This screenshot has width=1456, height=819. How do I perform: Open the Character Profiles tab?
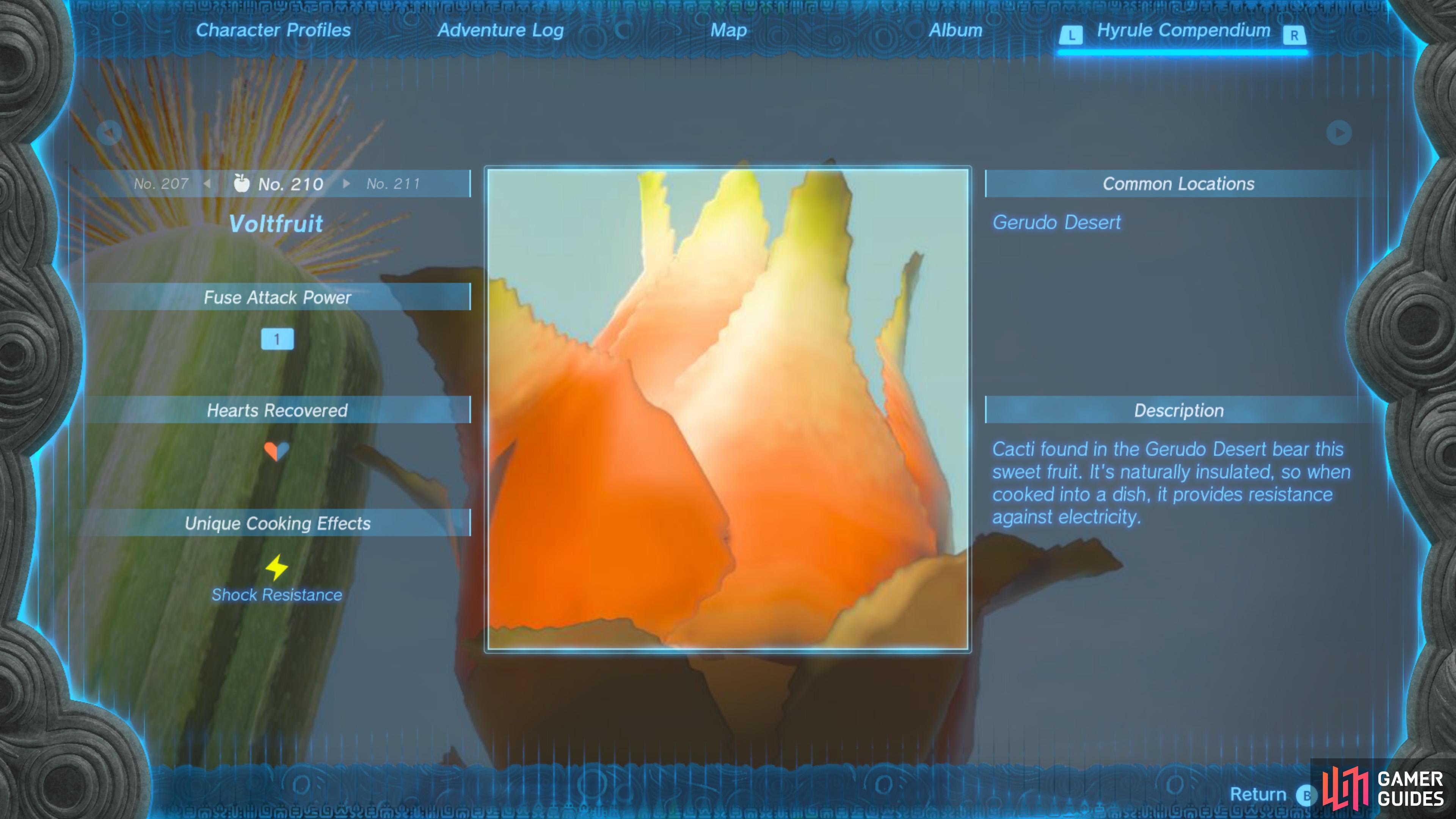point(273,30)
